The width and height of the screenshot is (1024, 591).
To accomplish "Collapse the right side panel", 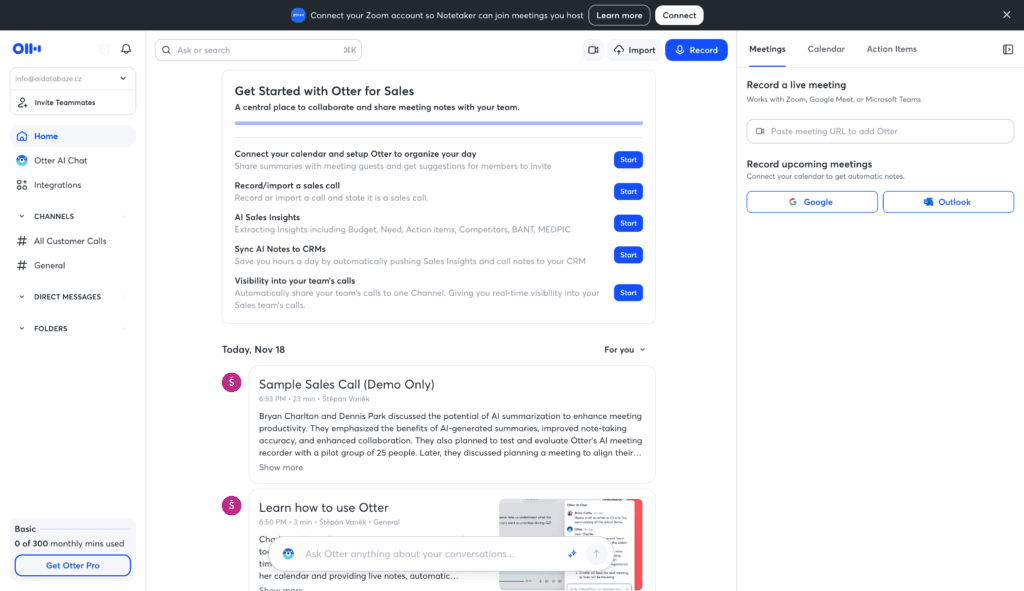I will coord(1007,49).
